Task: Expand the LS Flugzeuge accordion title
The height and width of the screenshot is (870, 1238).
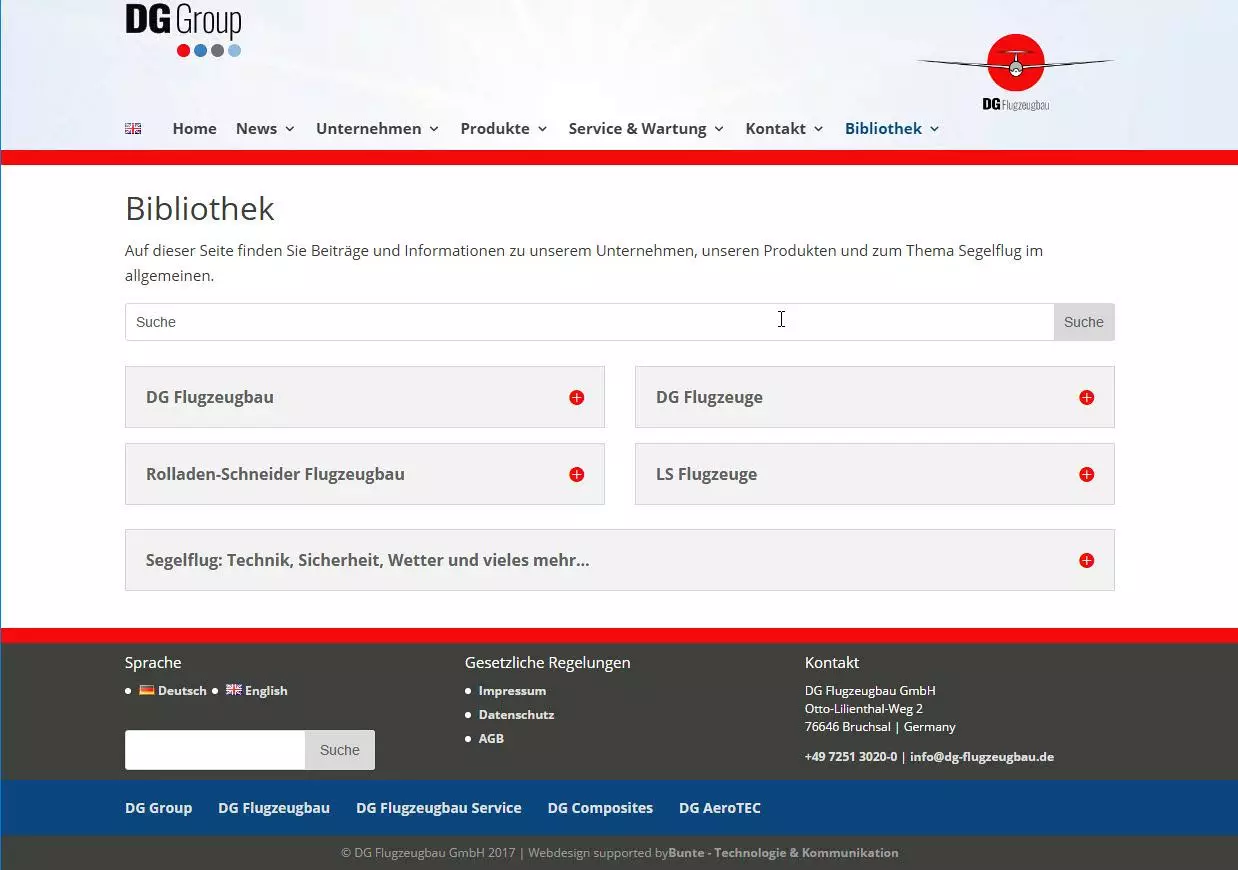Action: click(x=706, y=474)
